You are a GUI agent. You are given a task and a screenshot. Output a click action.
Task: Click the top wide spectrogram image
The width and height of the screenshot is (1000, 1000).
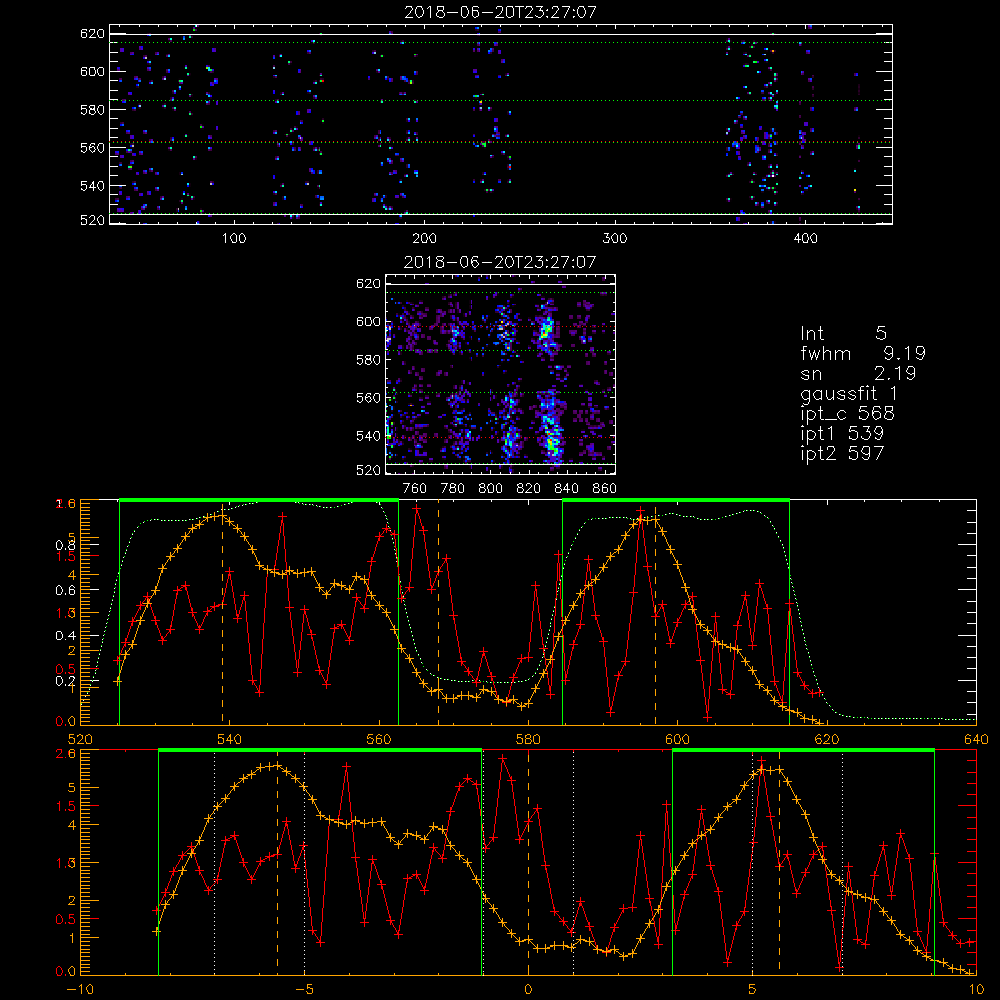[x=501, y=124]
